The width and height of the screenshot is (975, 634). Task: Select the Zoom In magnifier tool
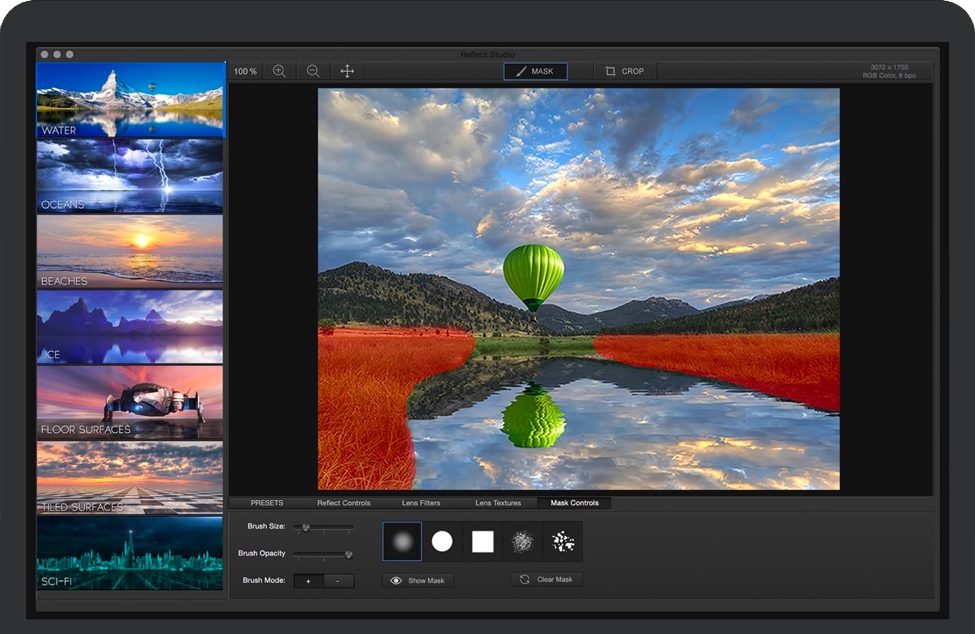tap(280, 71)
